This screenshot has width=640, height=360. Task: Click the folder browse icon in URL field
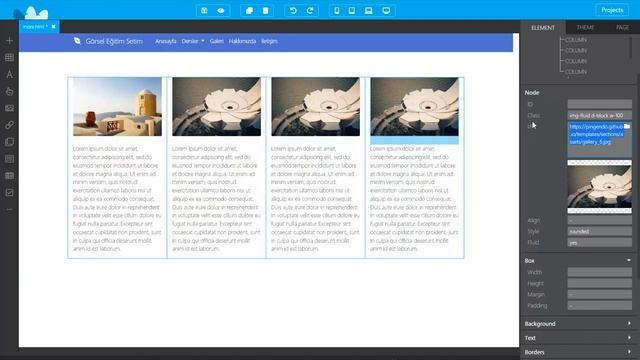coord(627,127)
